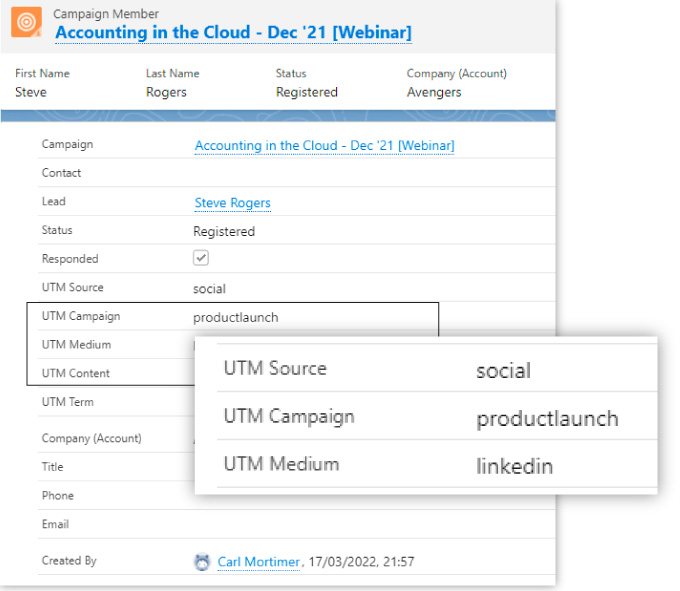Click the empty Contact field row
The height and width of the screenshot is (591, 680).
pos(300,173)
